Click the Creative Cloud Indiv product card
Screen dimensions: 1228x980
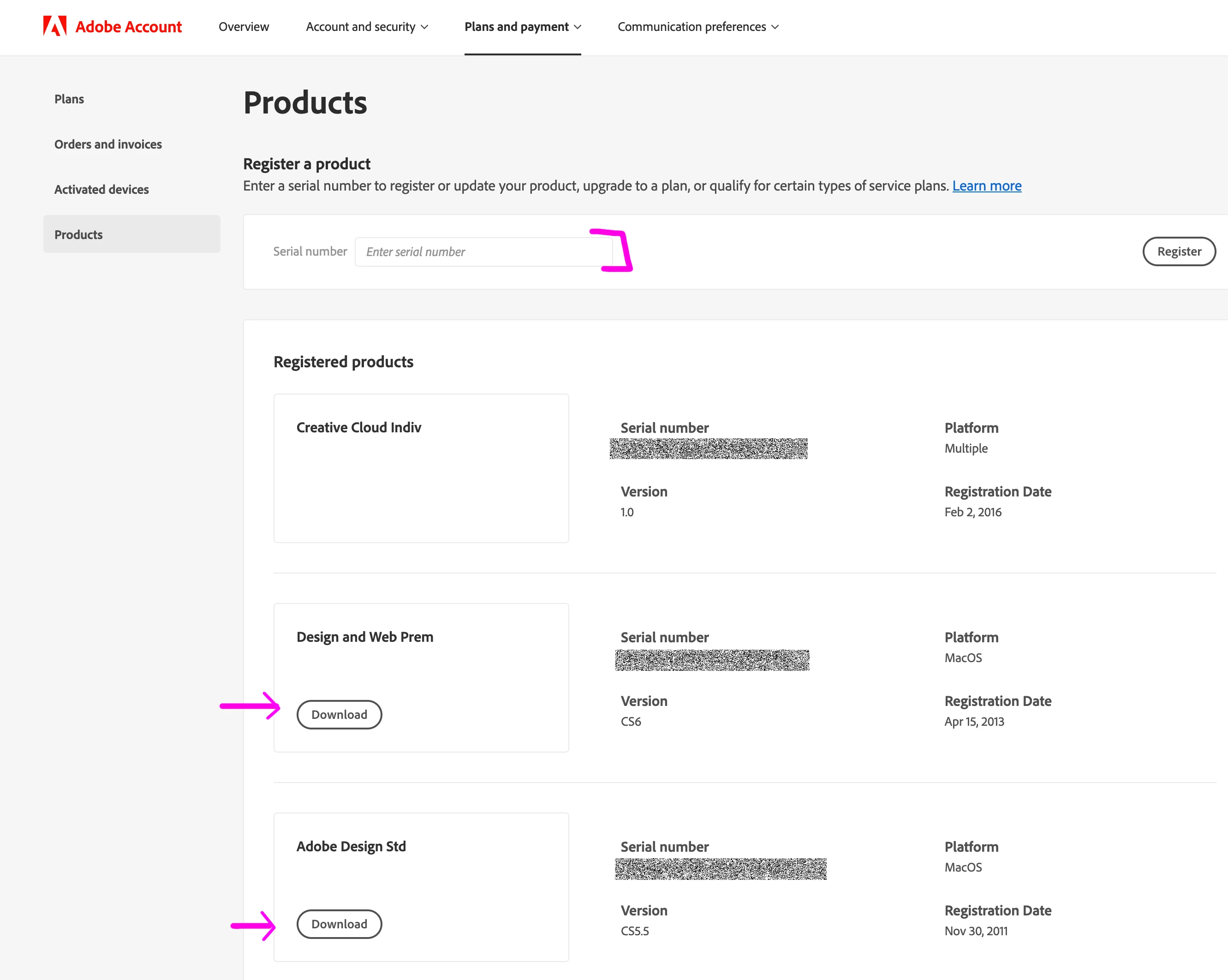tap(421, 468)
